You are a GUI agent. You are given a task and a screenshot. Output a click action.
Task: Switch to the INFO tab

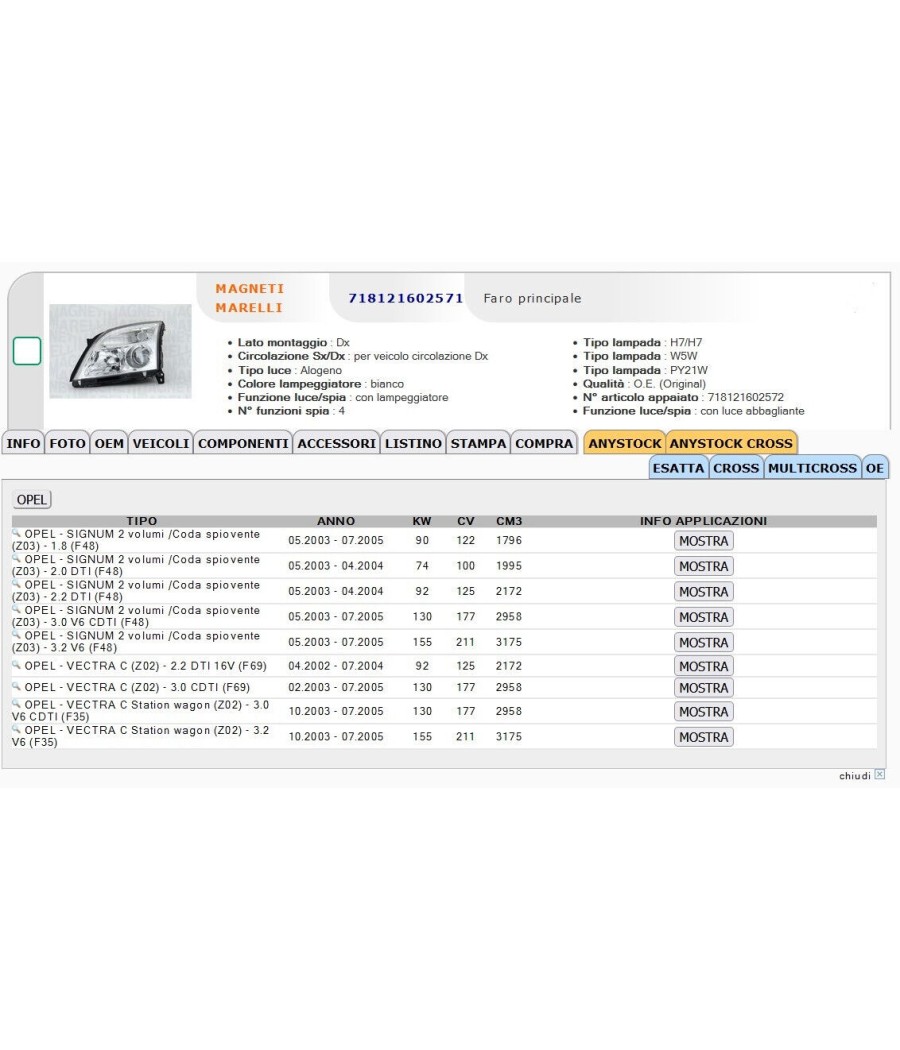(x=23, y=443)
